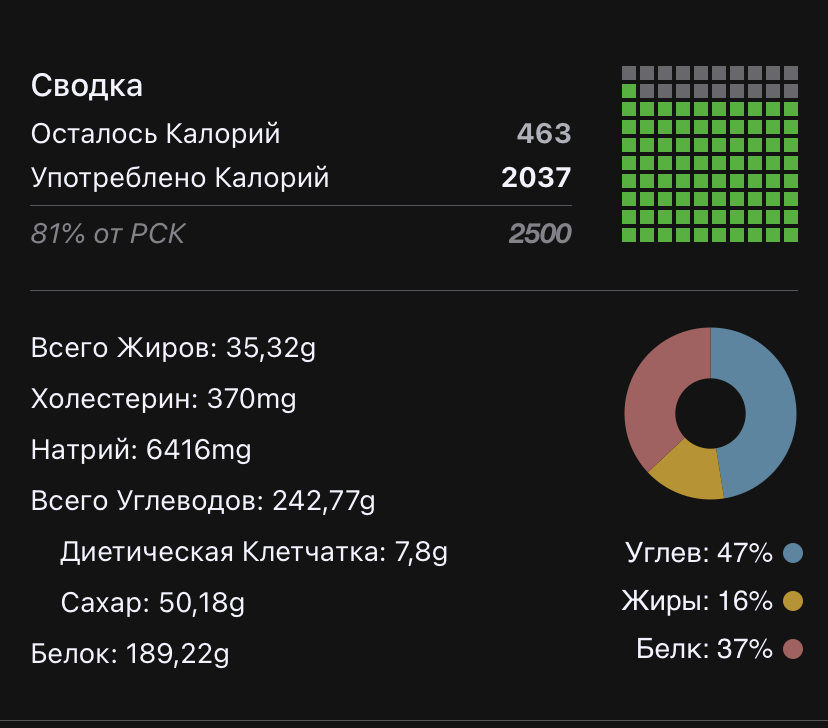This screenshot has height=728, width=828.
Task: Tap the Холестерин 370mg entry
Action: point(163,400)
